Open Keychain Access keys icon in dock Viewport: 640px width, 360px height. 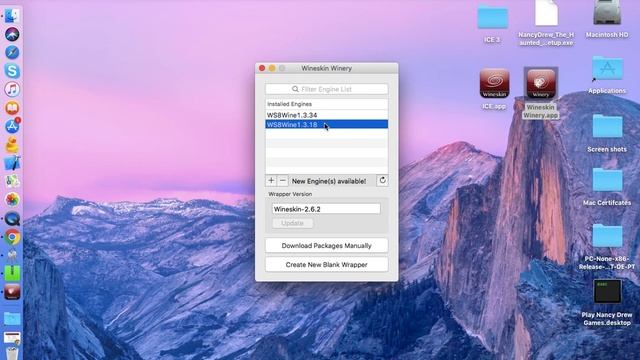tap(12, 255)
